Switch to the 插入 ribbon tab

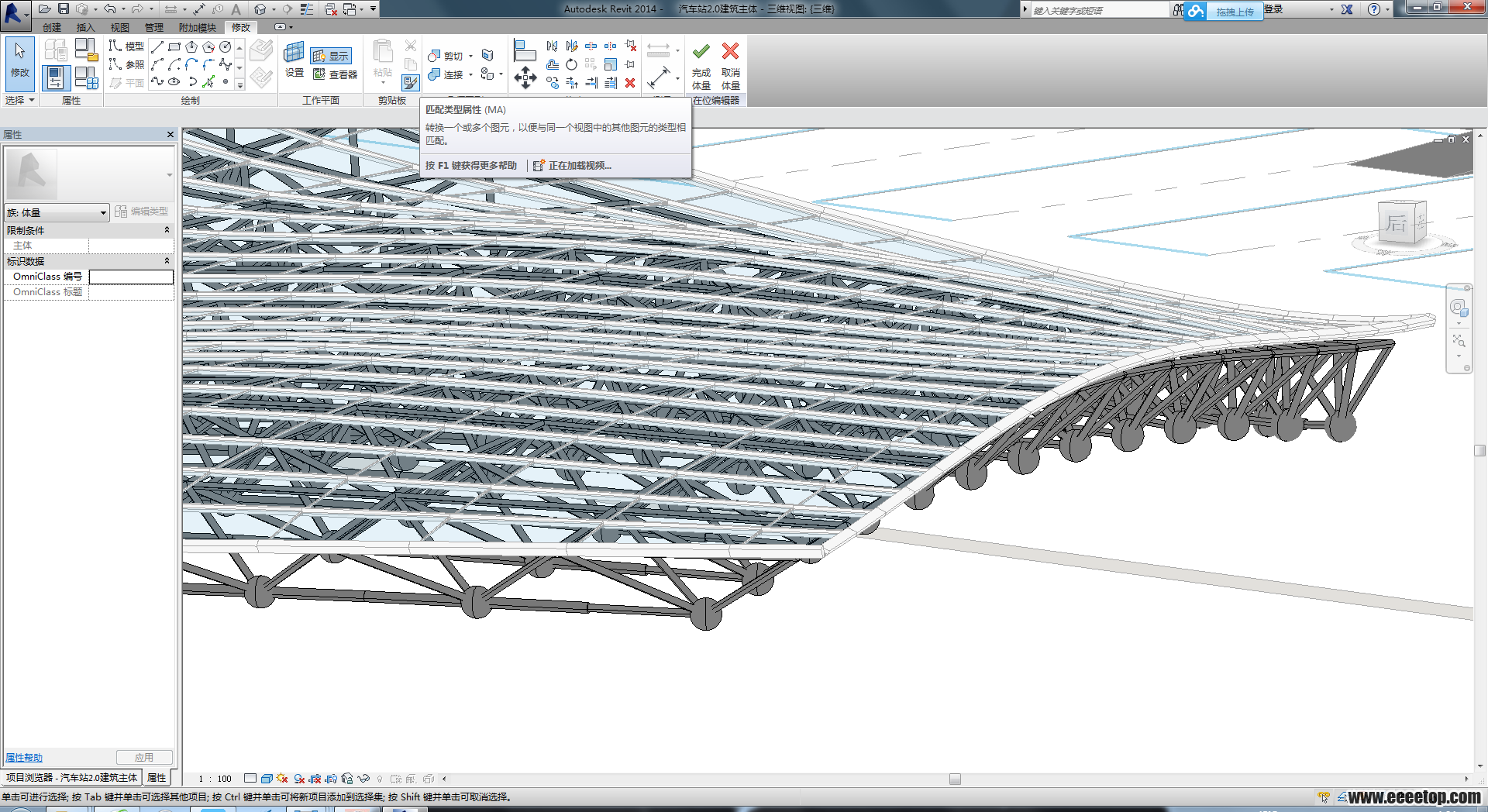tap(85, 27)
